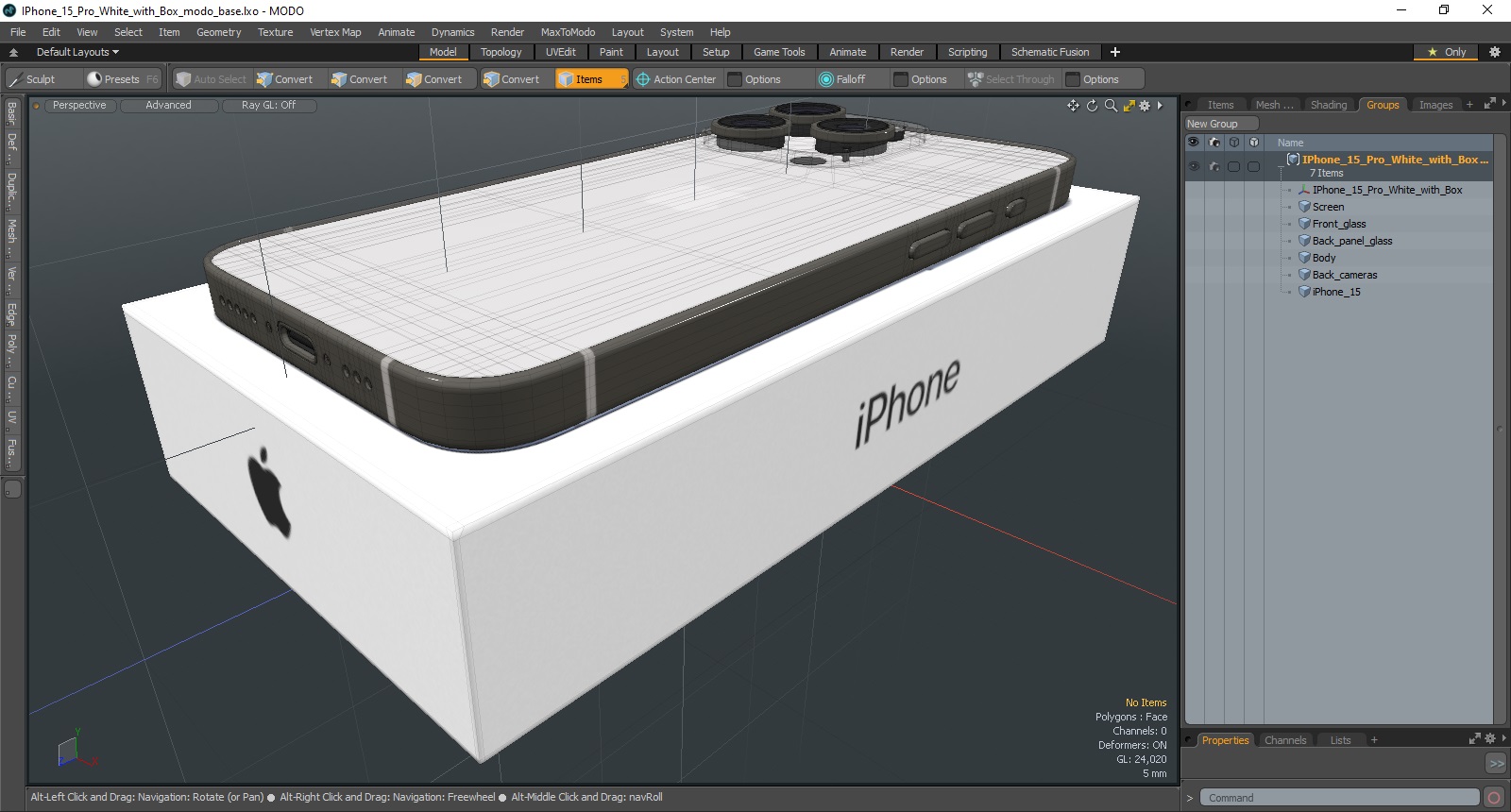Click the viewport axis gizmo
The height and width of the screenshot is (812, 1511).
tap(76, 749)
